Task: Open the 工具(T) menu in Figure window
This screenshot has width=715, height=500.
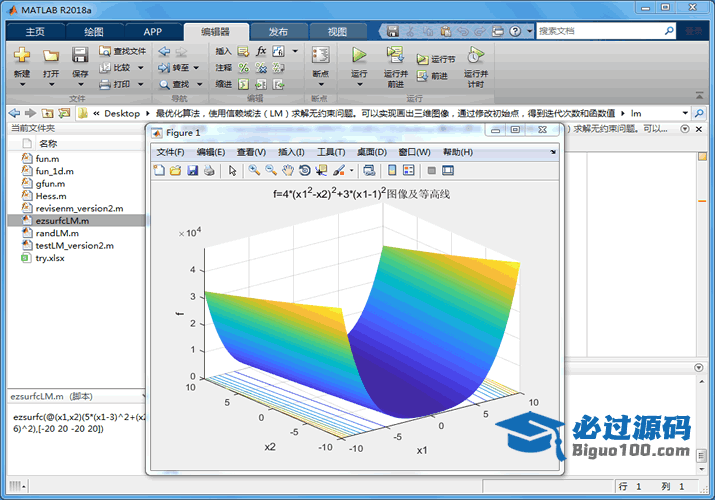Action: click(x=331, y=152)
